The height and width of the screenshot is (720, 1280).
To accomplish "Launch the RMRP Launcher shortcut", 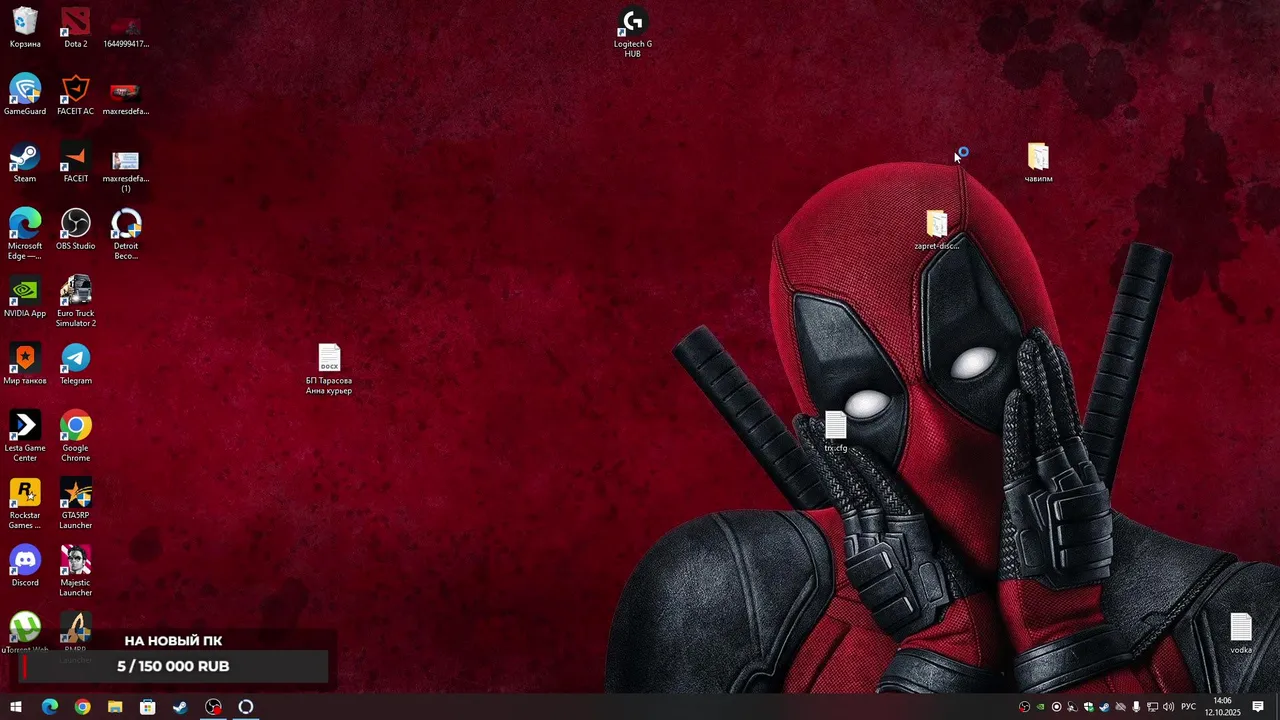I will [x=76, y=636].
